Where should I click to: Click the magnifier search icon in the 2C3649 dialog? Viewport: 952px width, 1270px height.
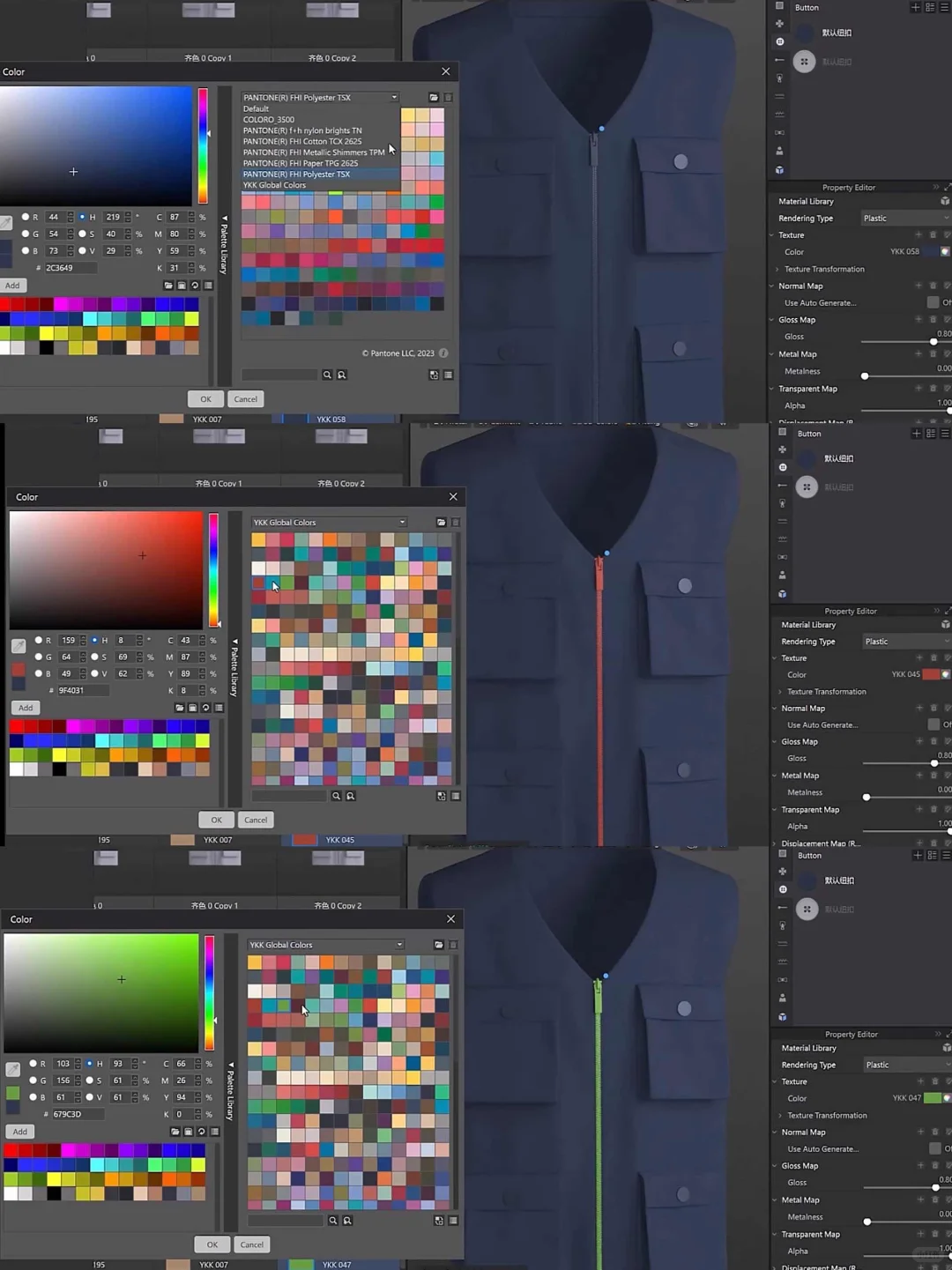pos(327,375)
